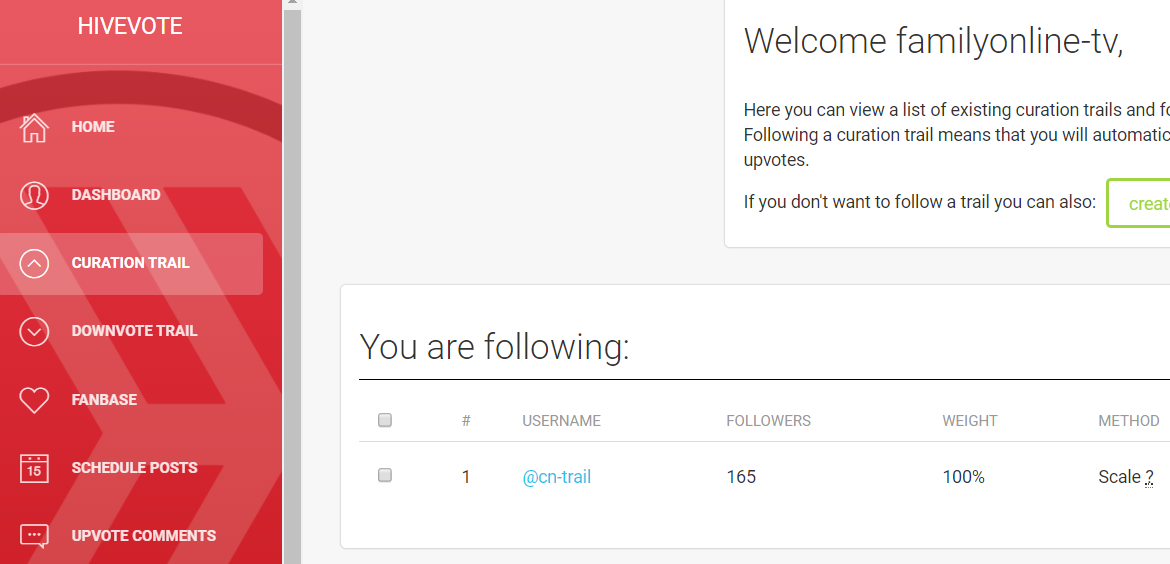Click the HIVEVOTE logo title

130,27
